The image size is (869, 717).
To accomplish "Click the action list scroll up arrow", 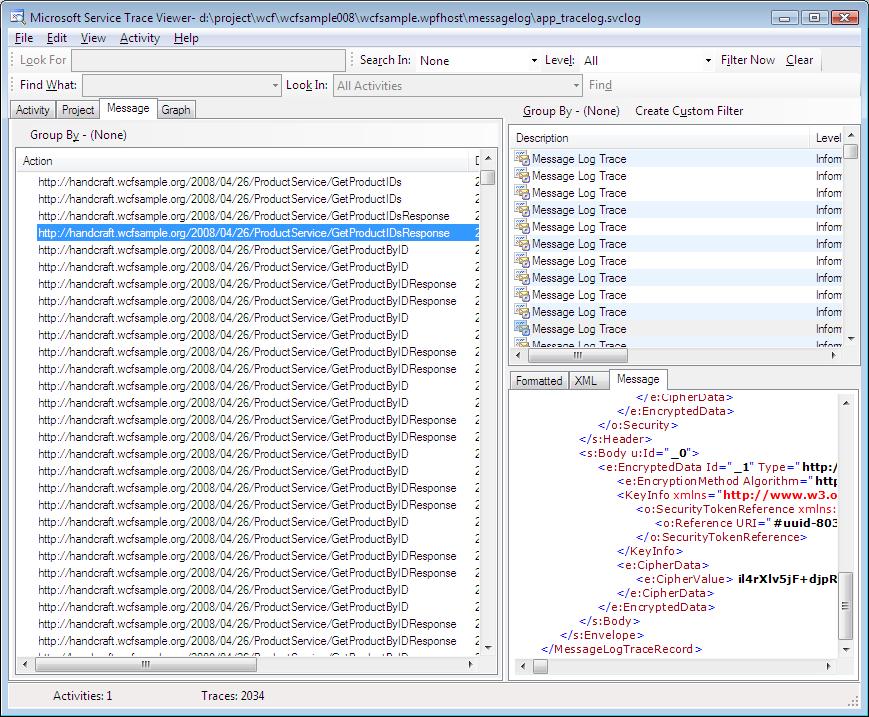I will coord(488,158).
